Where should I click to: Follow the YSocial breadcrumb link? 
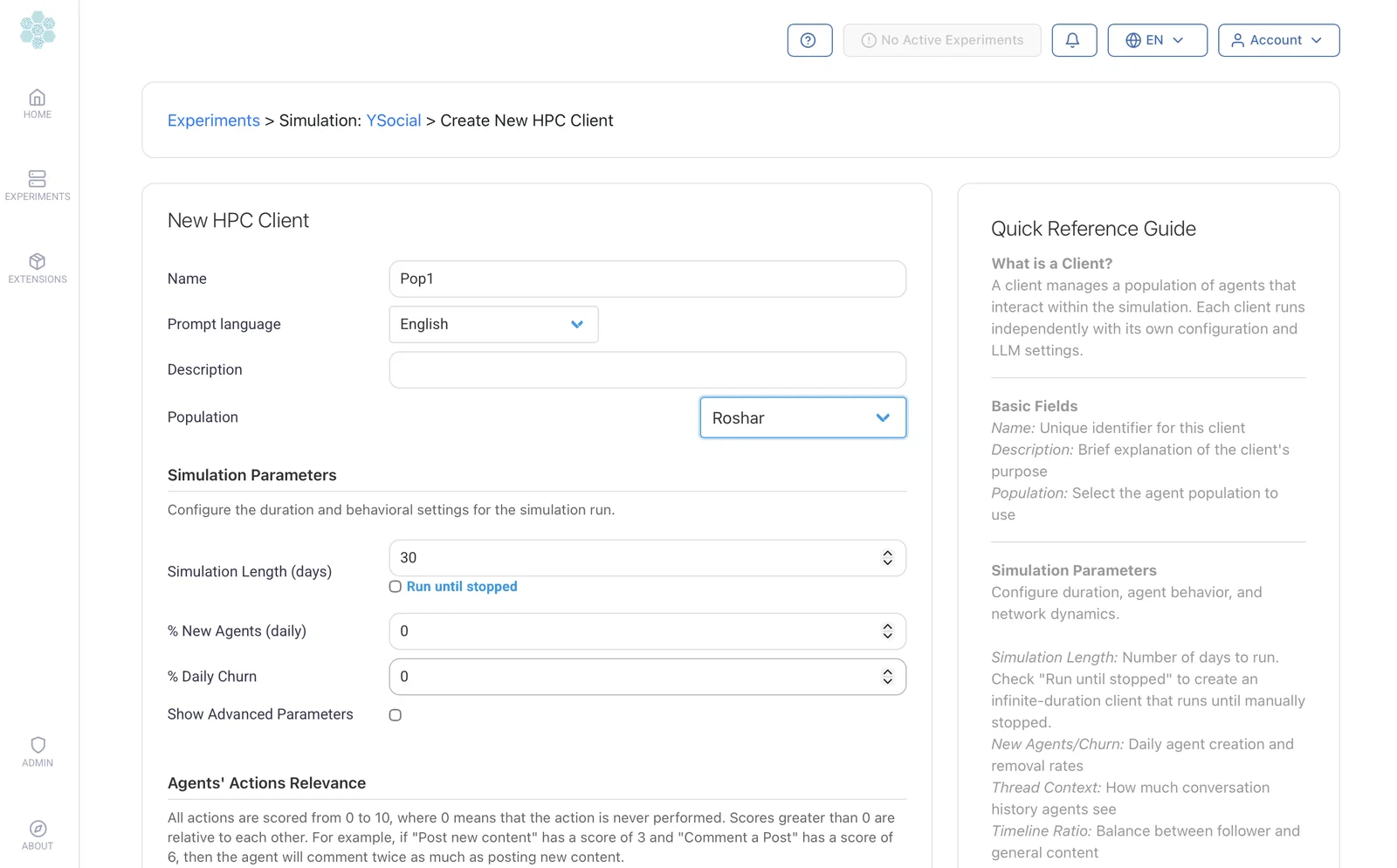coord(394,121)
